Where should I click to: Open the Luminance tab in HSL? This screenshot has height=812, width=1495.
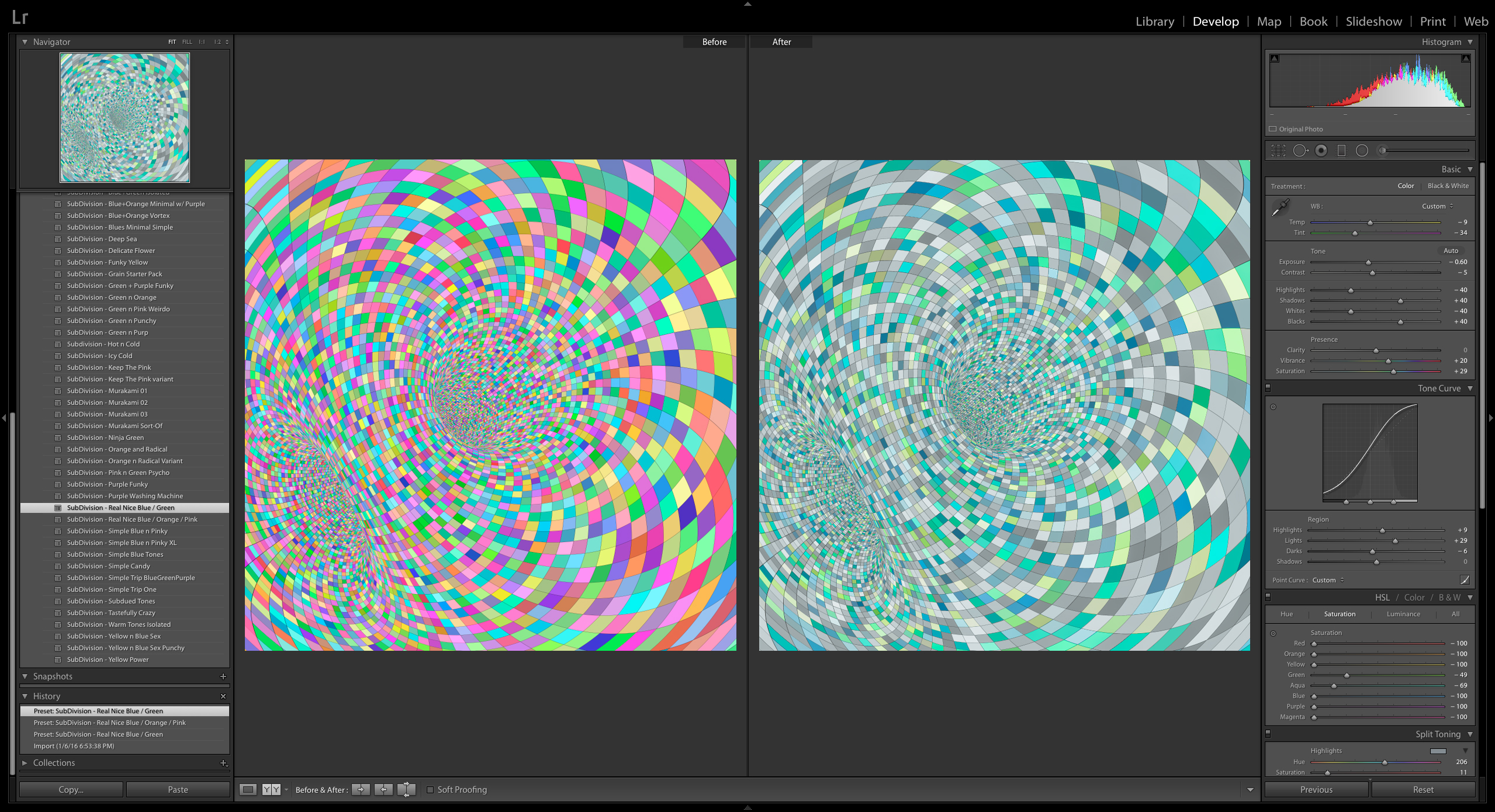tap(1403, 614)
